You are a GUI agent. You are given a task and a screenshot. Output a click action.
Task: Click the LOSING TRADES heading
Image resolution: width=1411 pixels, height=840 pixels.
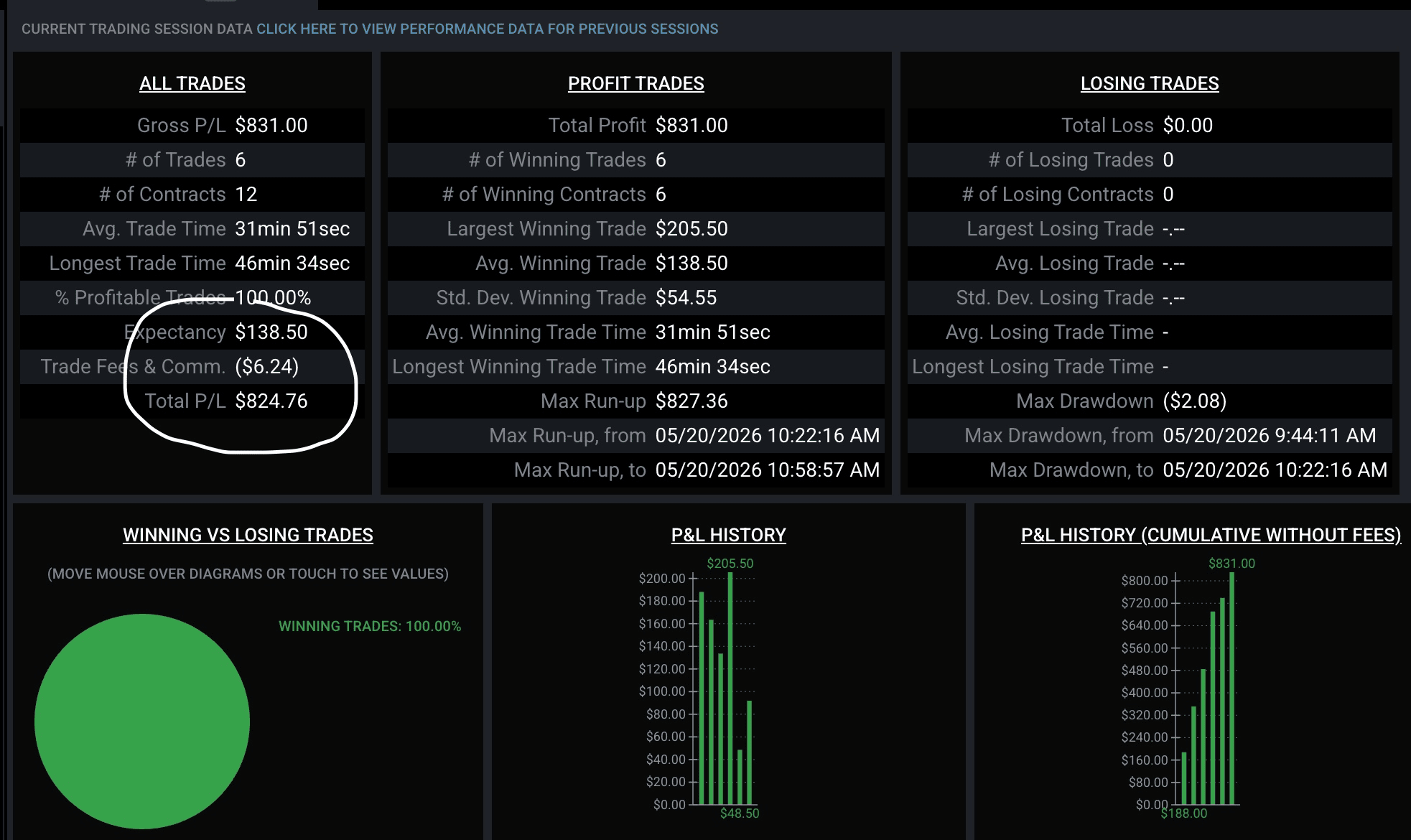(1150, 83)
